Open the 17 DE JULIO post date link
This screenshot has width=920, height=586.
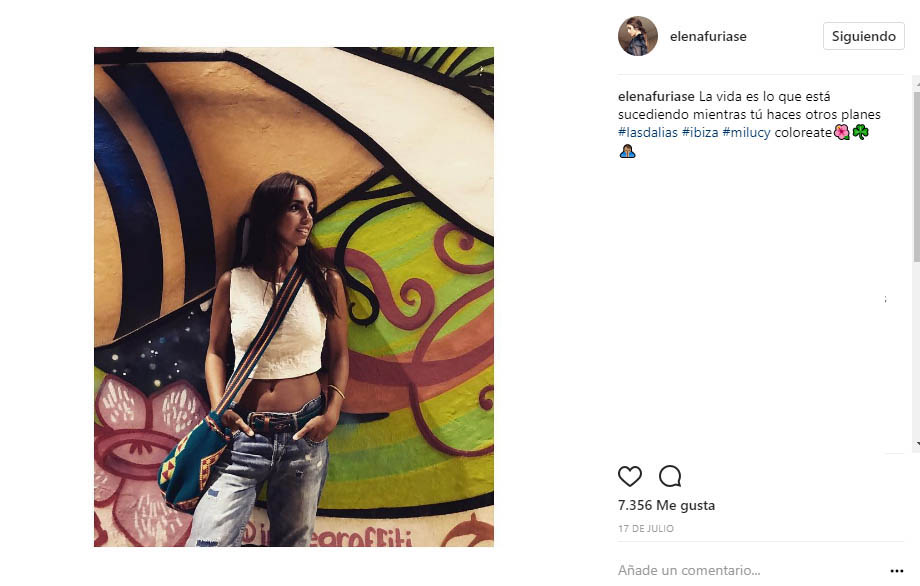(646, 529)
